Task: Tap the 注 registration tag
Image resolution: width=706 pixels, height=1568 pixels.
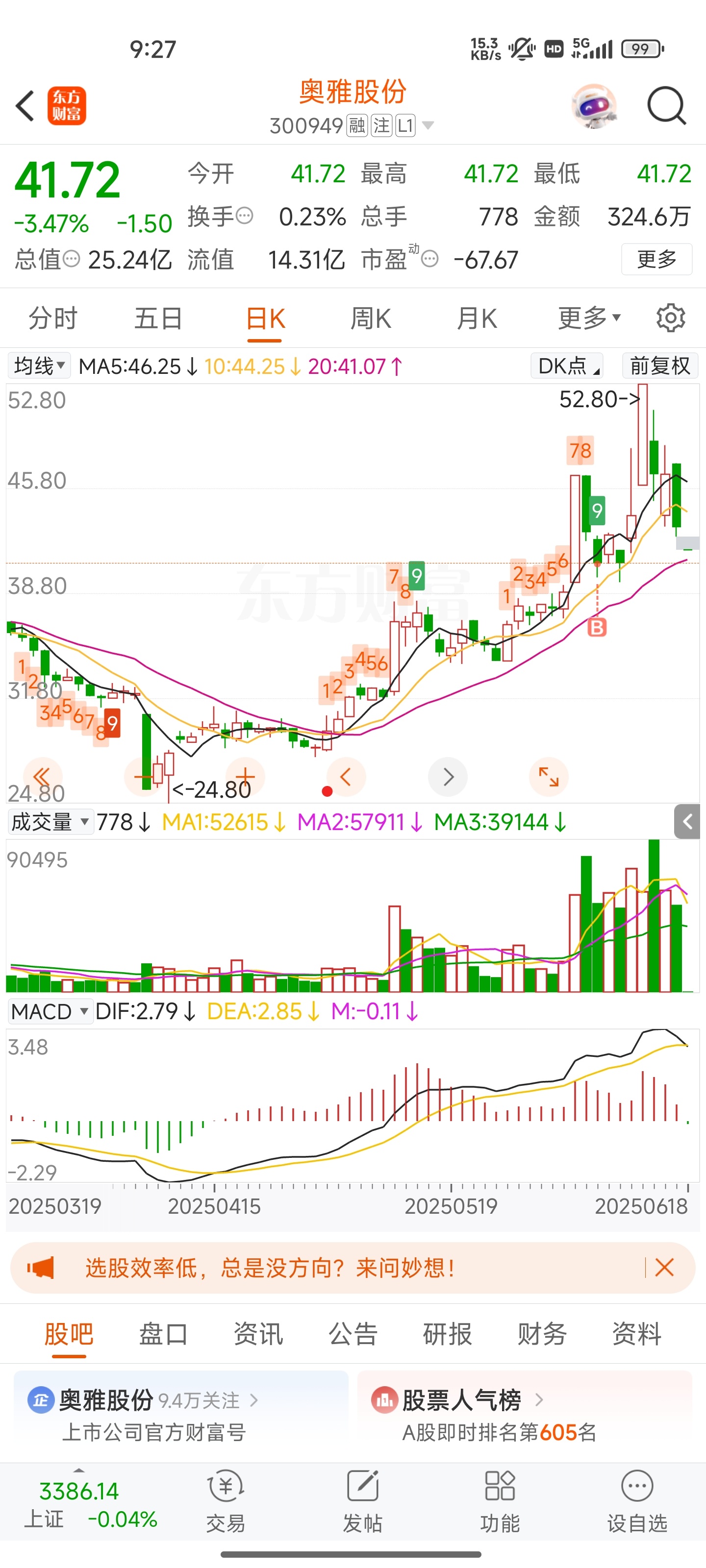Action: (381, 125)
